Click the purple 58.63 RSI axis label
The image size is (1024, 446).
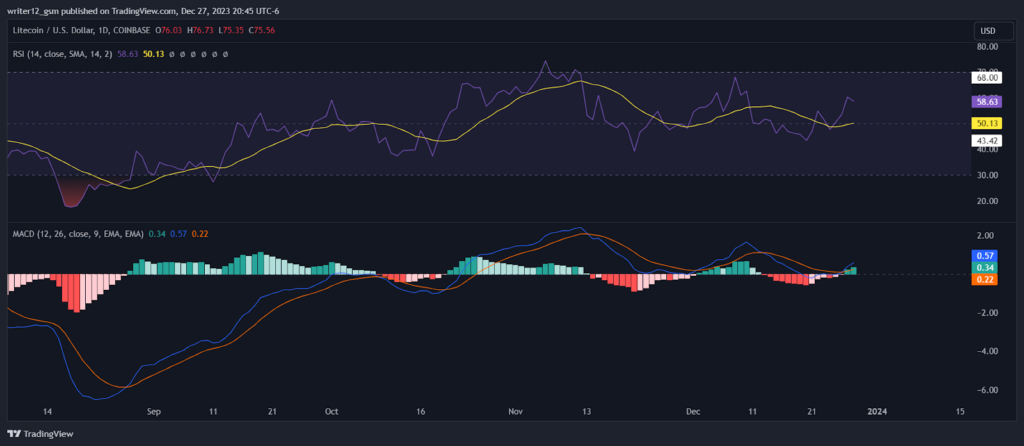(x=986, y=102)
